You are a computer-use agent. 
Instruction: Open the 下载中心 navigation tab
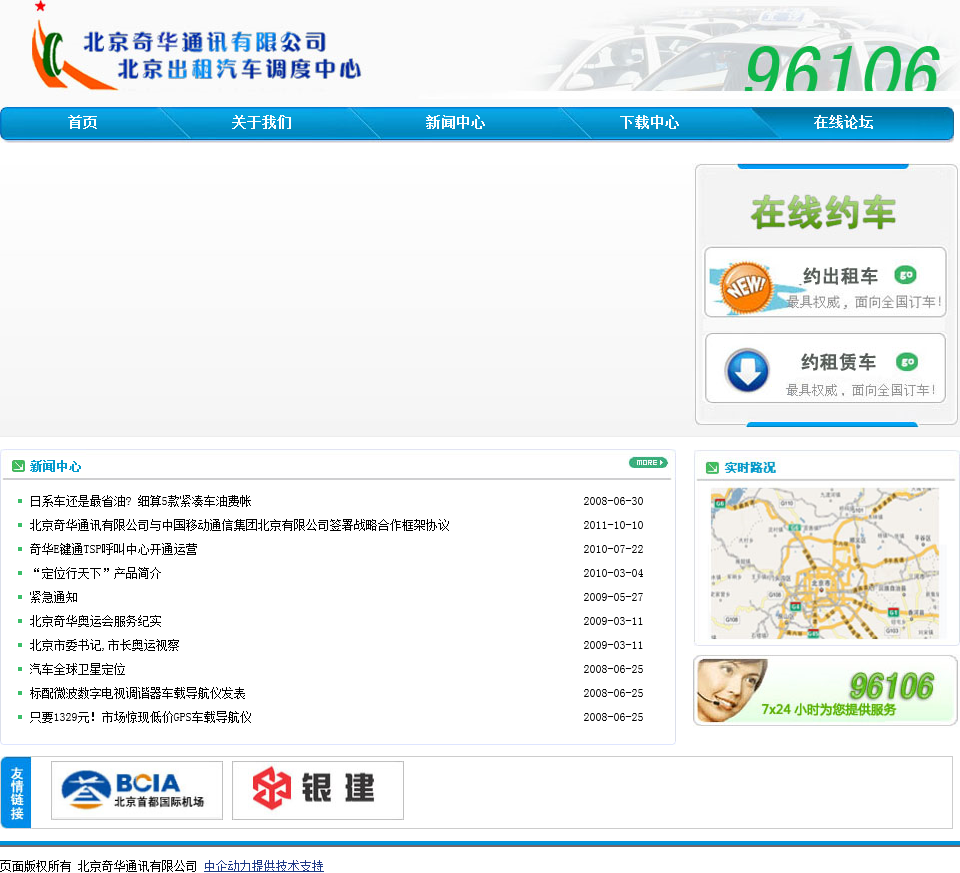tap(649, 123)
